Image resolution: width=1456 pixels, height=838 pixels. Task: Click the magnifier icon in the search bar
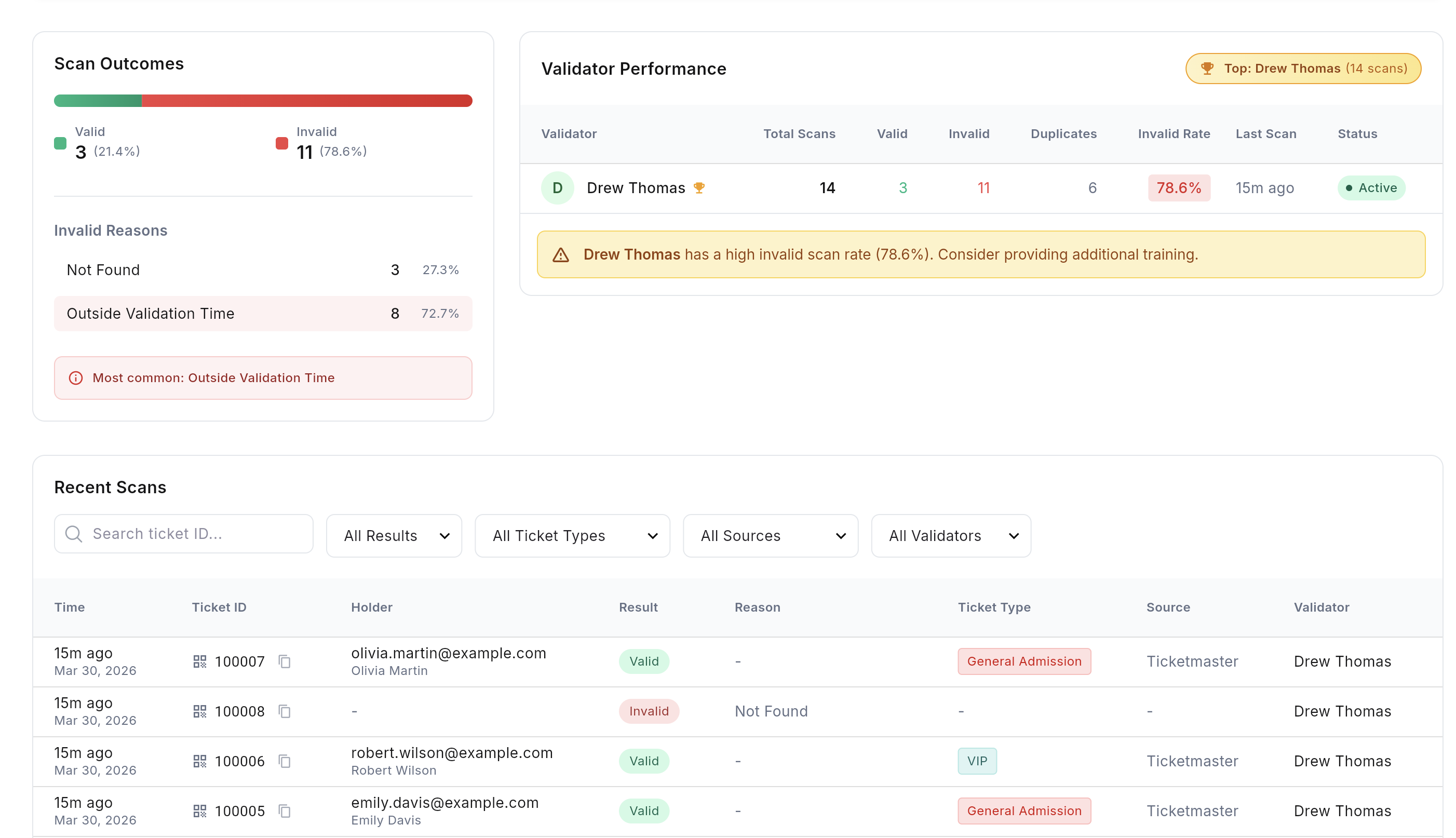coord(74,534)
